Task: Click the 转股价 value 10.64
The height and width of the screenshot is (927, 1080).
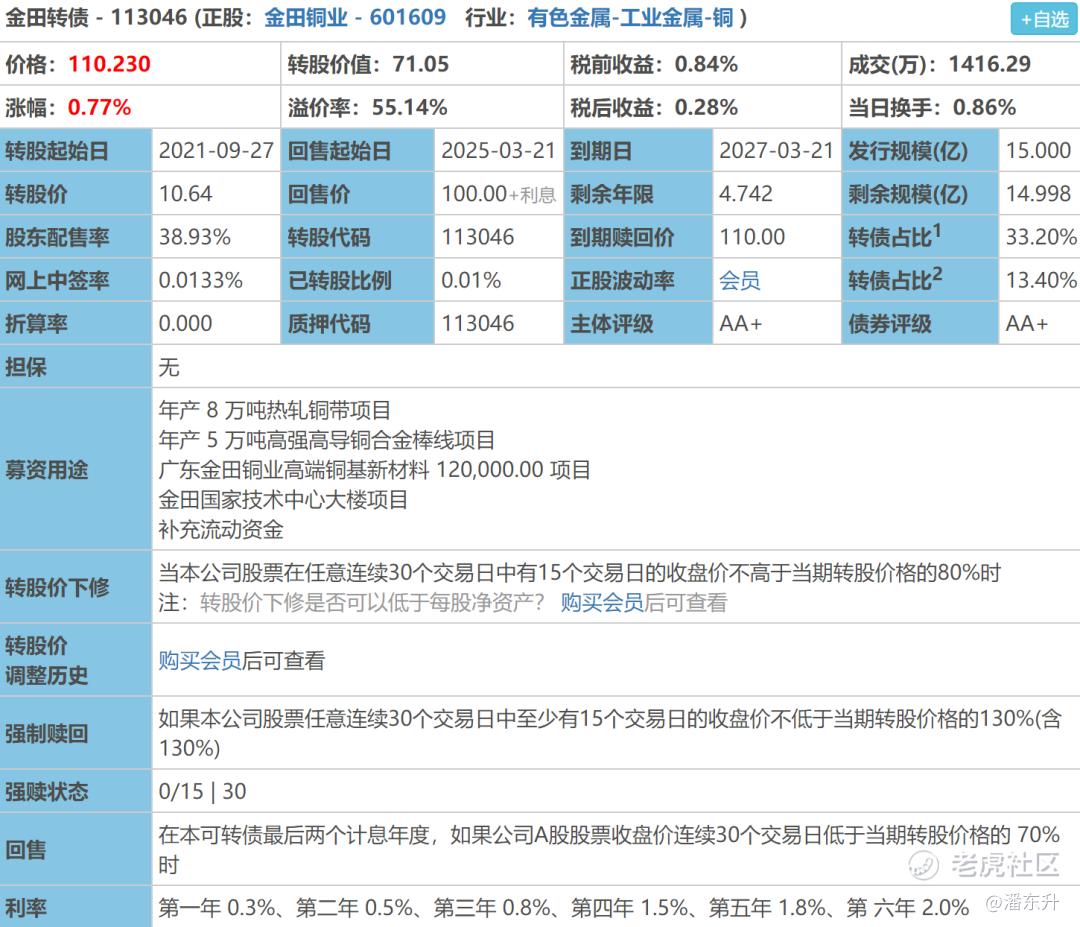Action: pyautogui.click(x=185, y=194)
